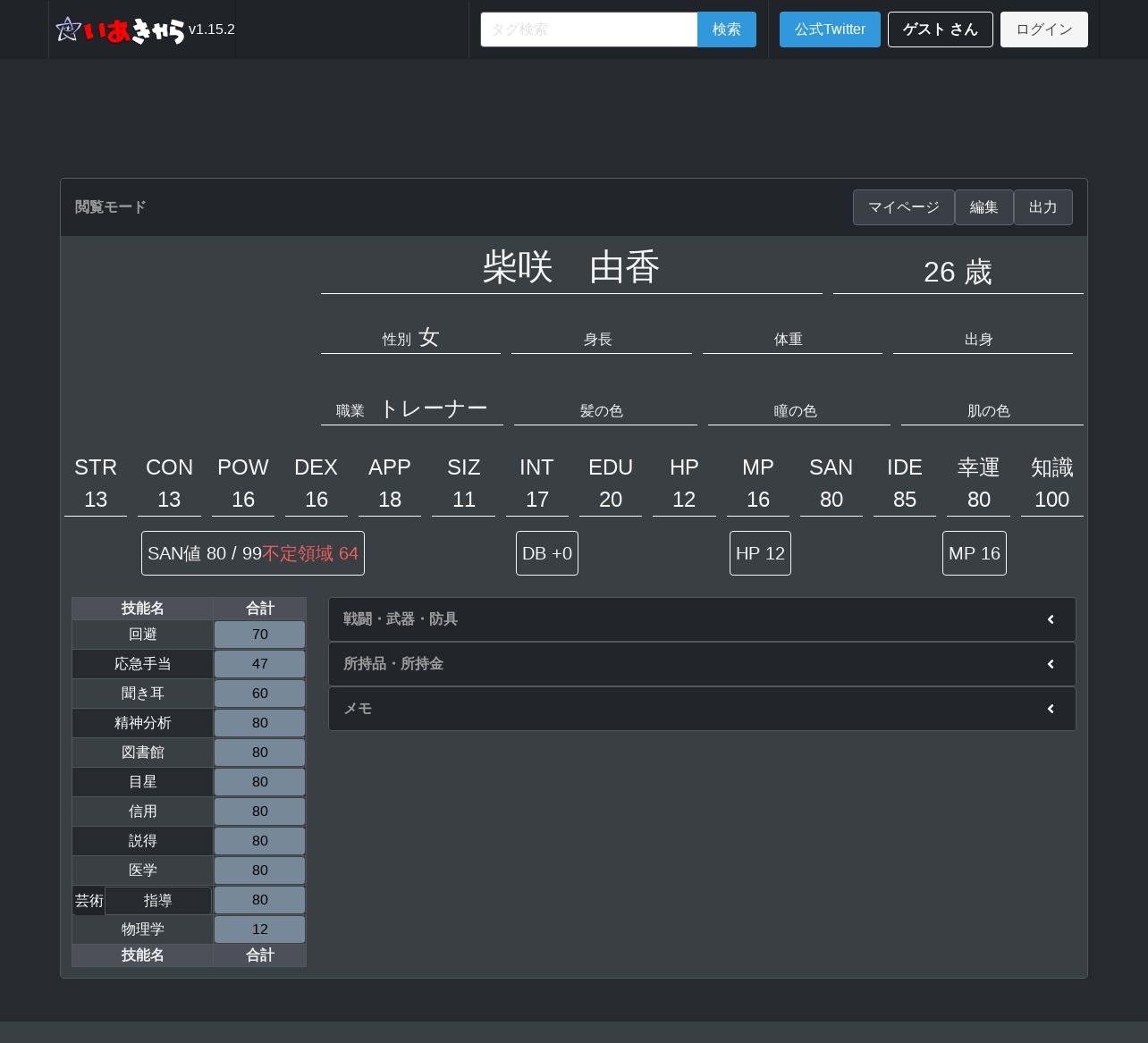Click the age value 26 歳
The image size is (1148, 1043).
pyautogui.click(x=958, y=272)
